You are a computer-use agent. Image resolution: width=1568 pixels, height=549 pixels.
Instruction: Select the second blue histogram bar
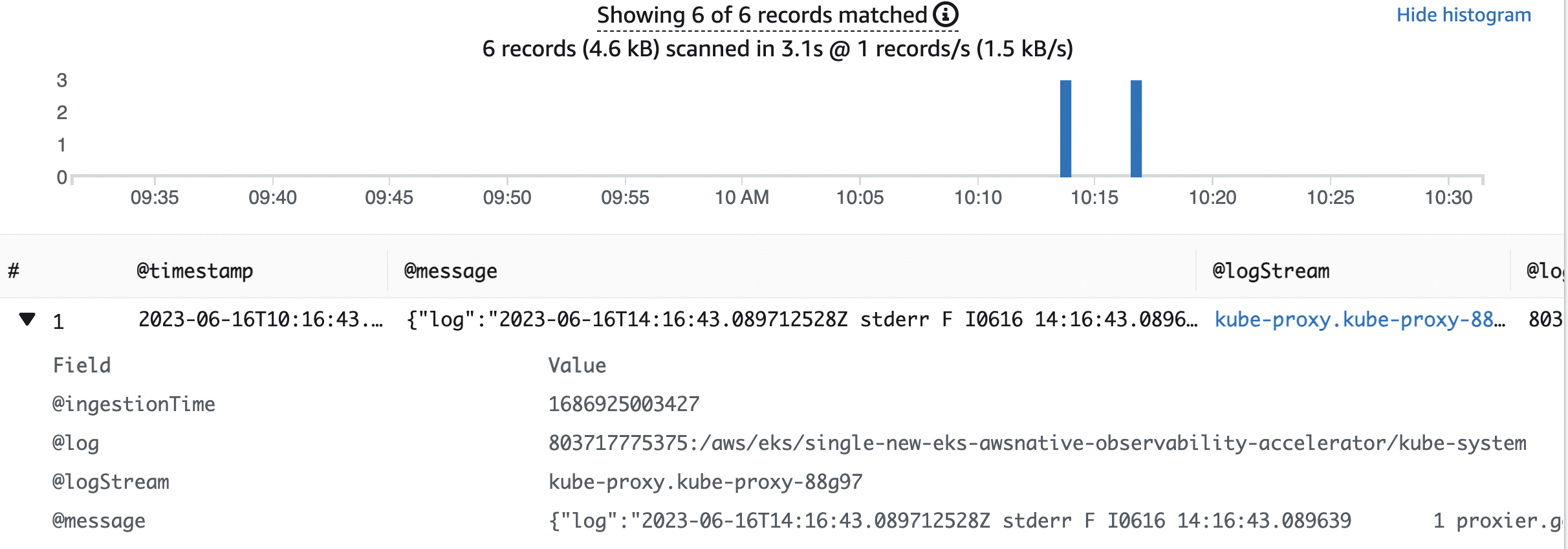point(1136,128)
